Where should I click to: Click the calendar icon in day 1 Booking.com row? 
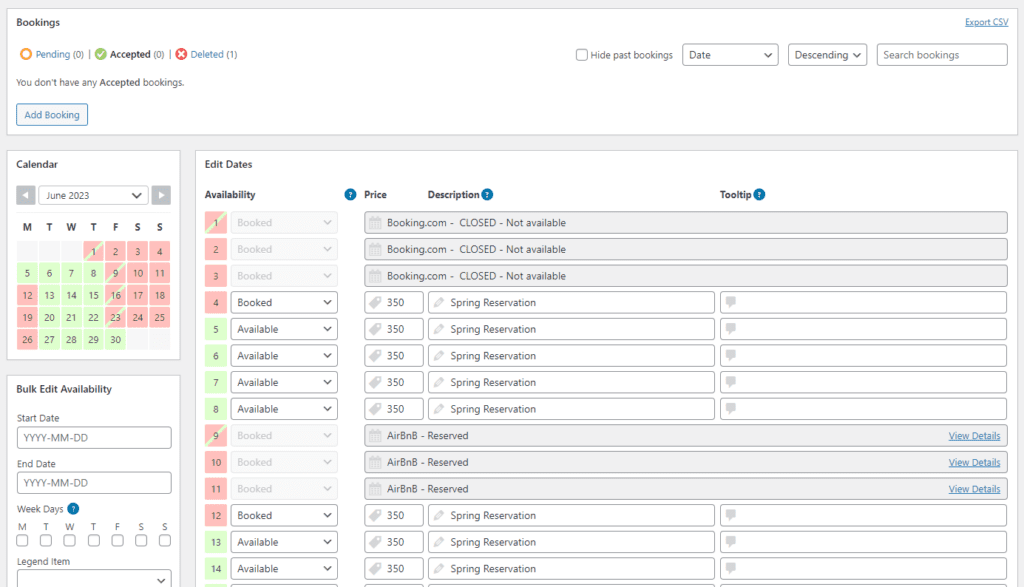click(375, 223)
